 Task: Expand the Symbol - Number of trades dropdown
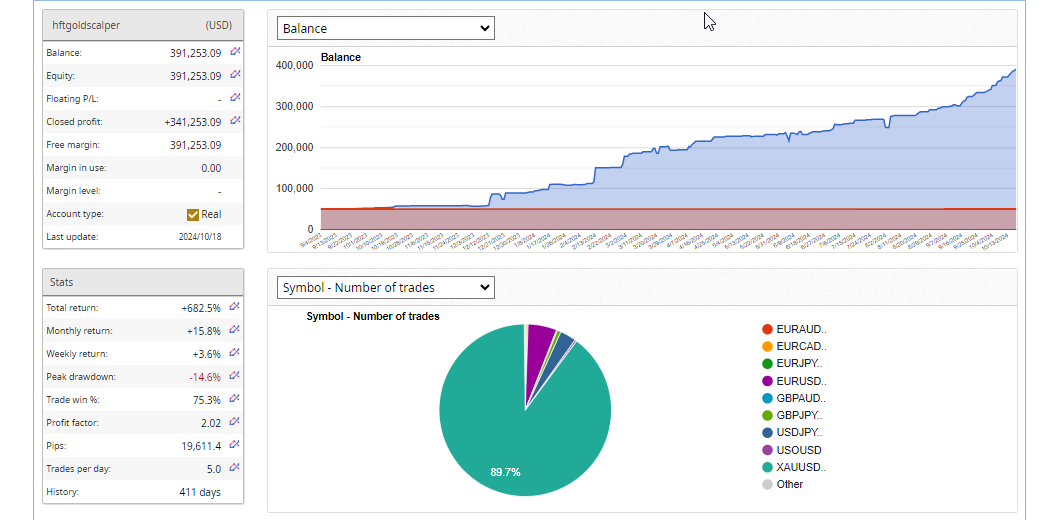point(385,288)
